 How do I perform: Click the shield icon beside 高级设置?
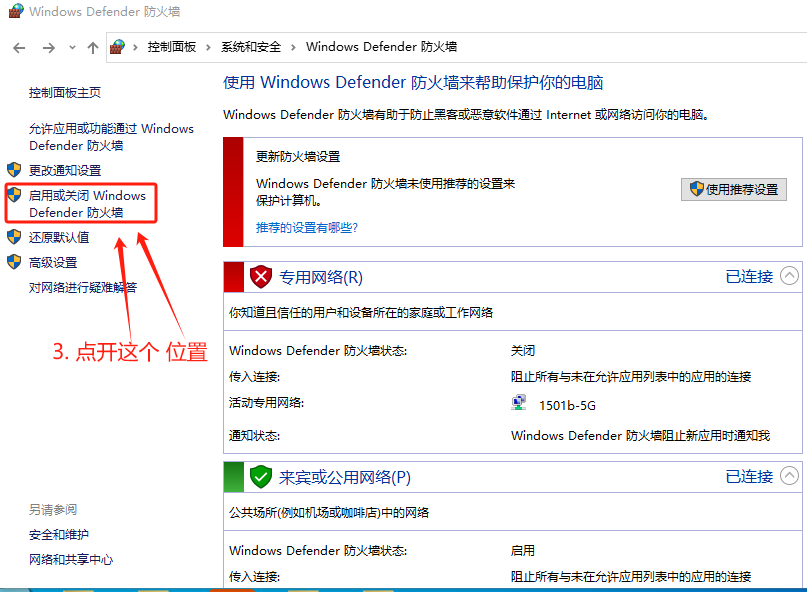14,262
